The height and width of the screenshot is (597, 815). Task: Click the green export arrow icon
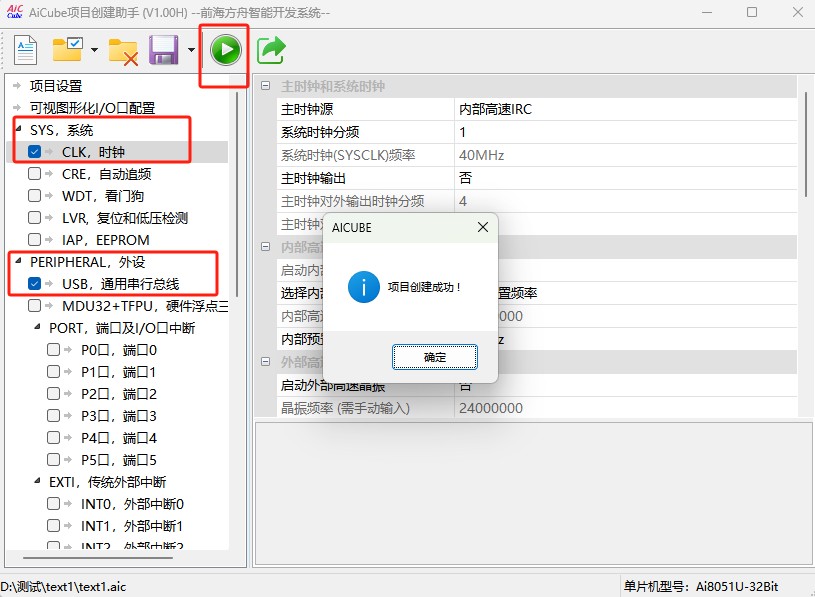pos(271,50)
